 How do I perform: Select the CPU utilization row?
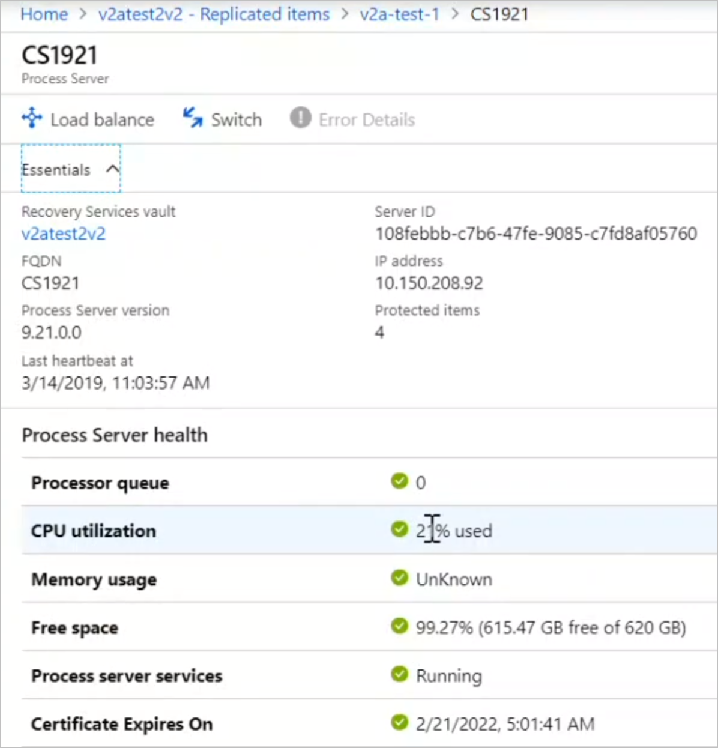(x=369, y=530)
